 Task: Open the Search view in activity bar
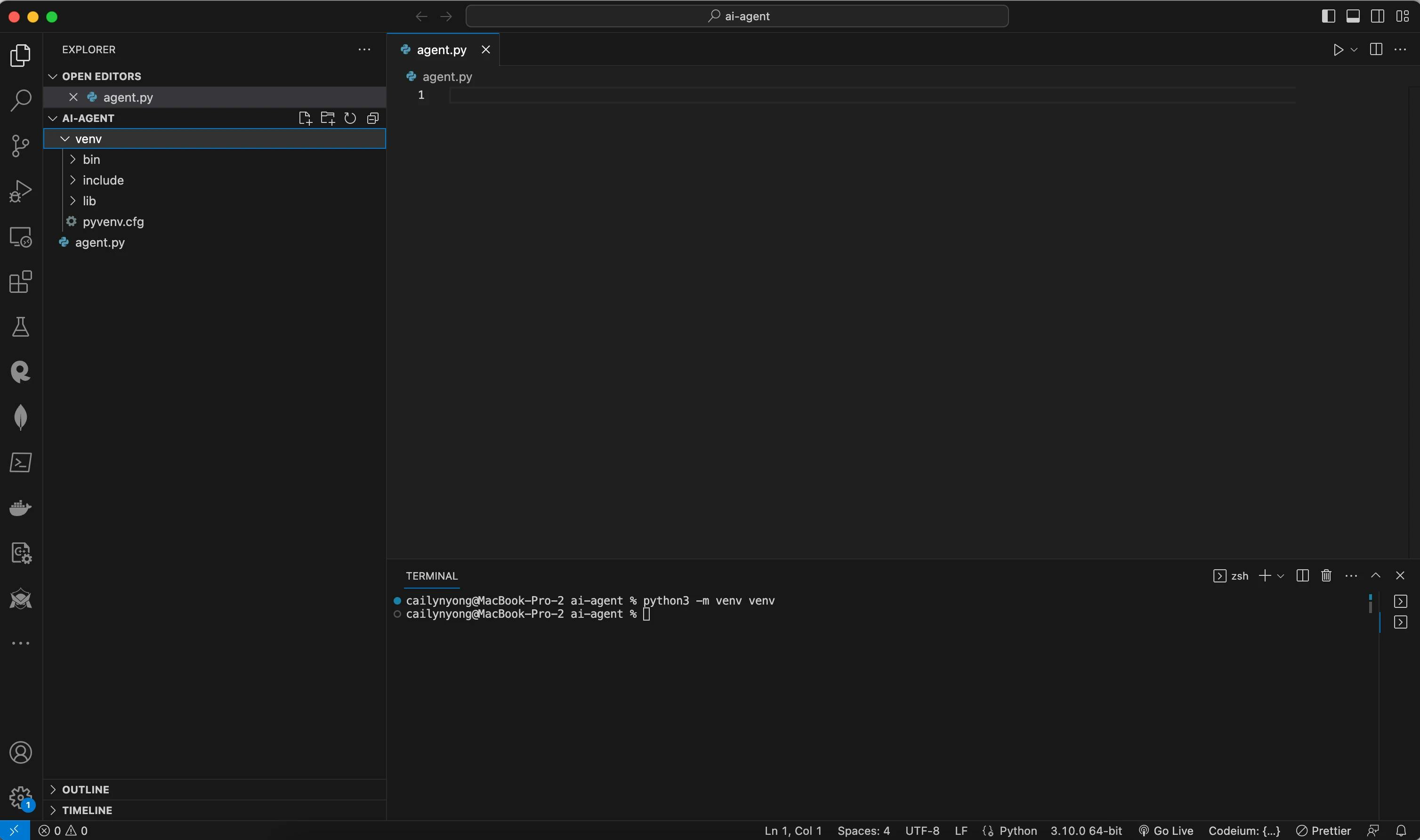(x=21, y=101)
